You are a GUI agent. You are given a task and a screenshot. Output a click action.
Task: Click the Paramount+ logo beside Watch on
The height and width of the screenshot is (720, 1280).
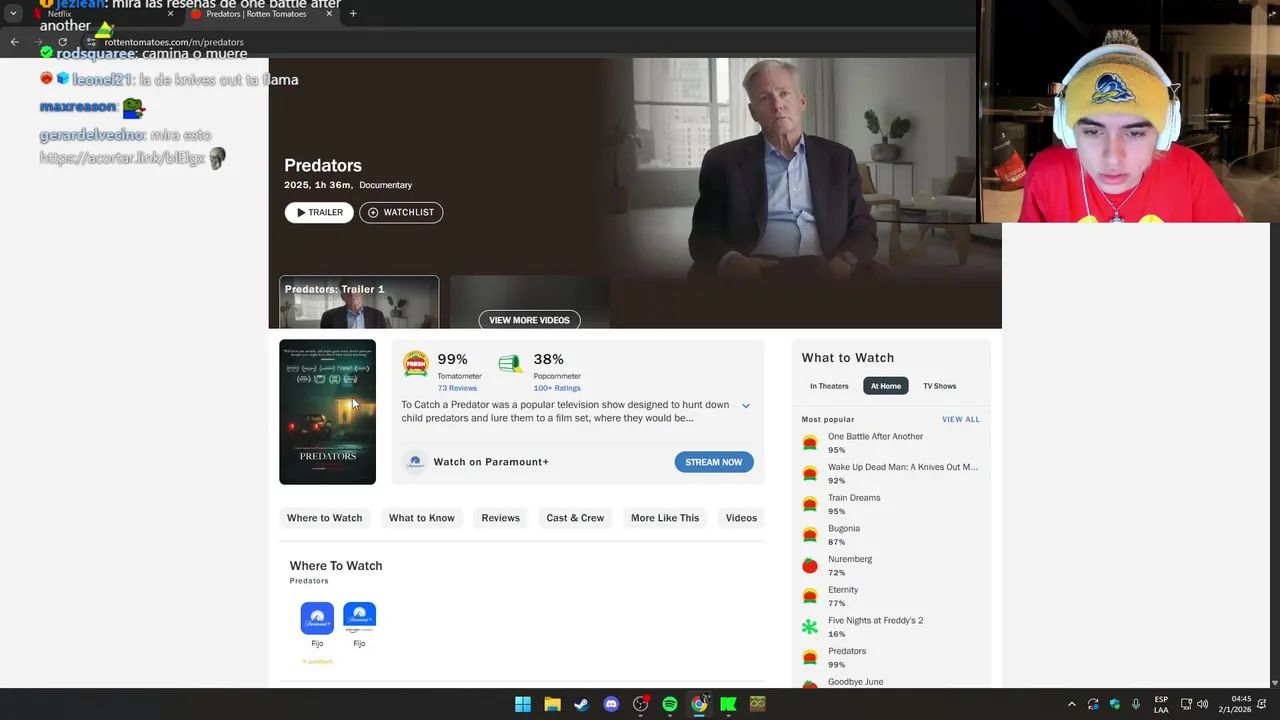point(415,462)
